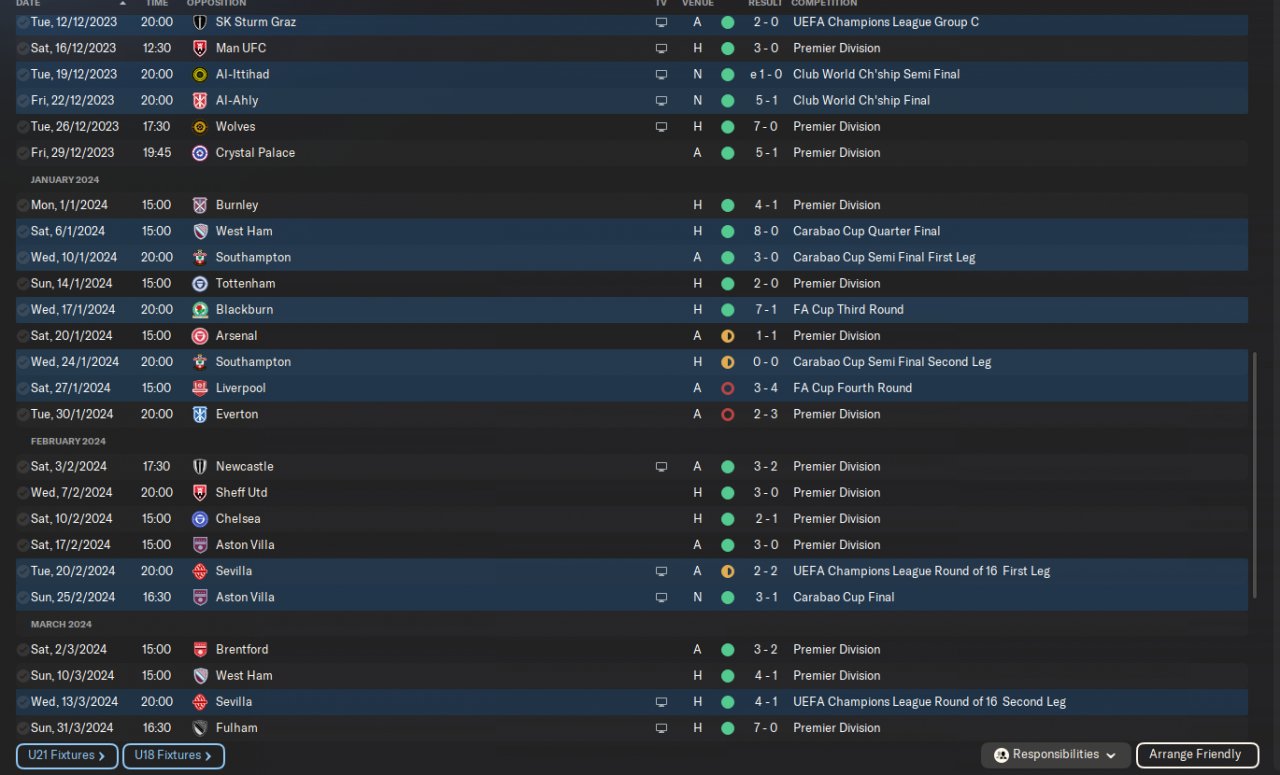Toggle the check mark beside Sat, 2/3/2024
The image size is (1280, 775).
tap(23, 650)
